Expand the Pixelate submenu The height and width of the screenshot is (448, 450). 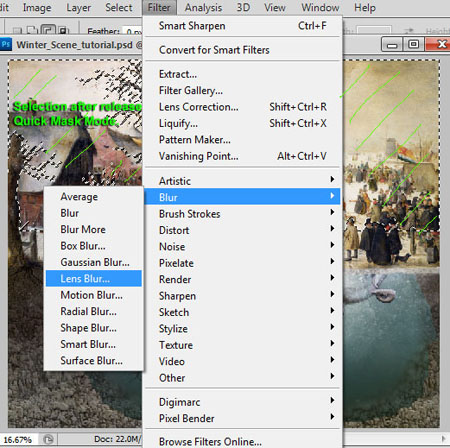pyautogui.click(x=242, y=263)
